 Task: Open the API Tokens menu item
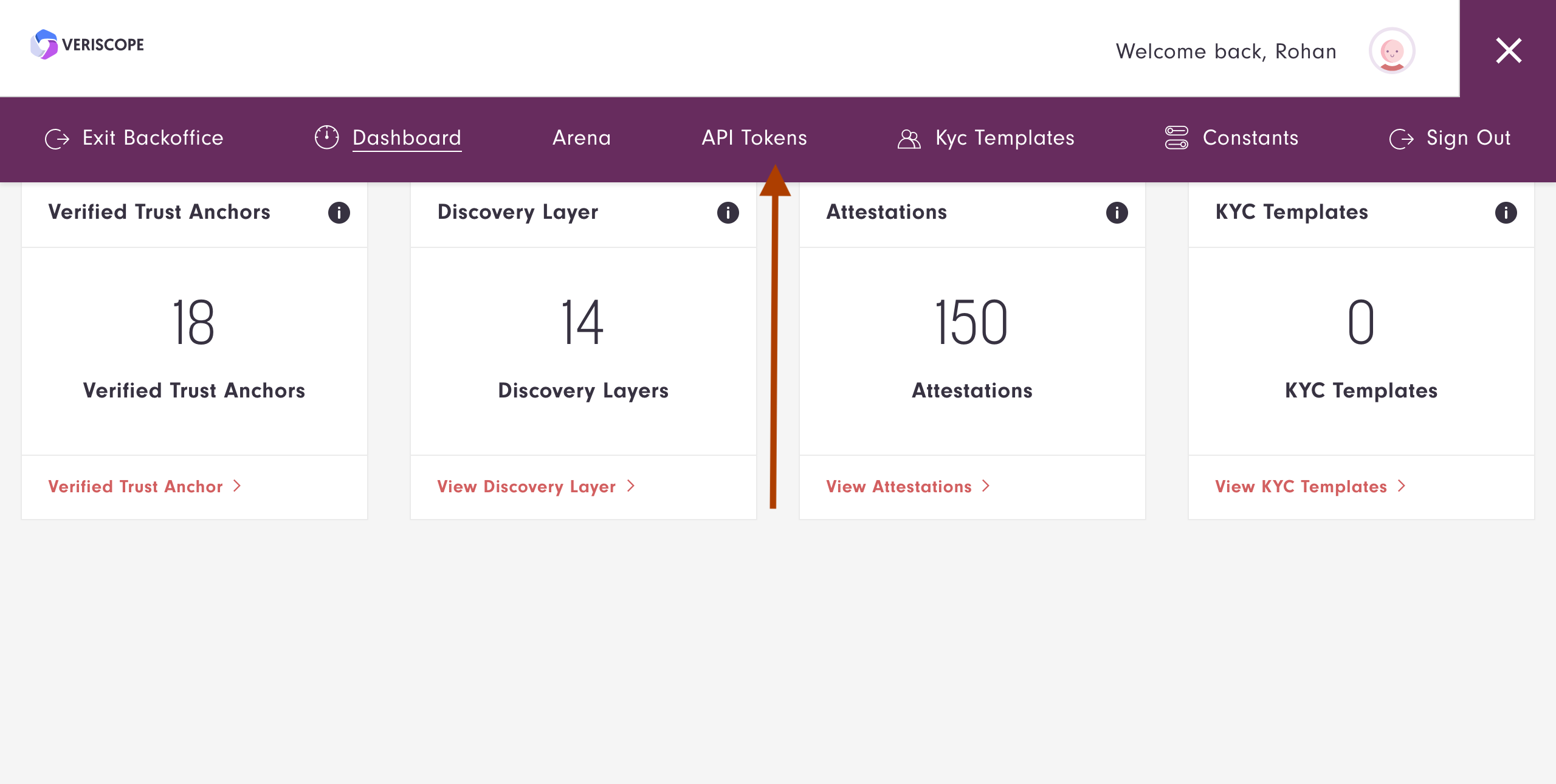(753, 138)
